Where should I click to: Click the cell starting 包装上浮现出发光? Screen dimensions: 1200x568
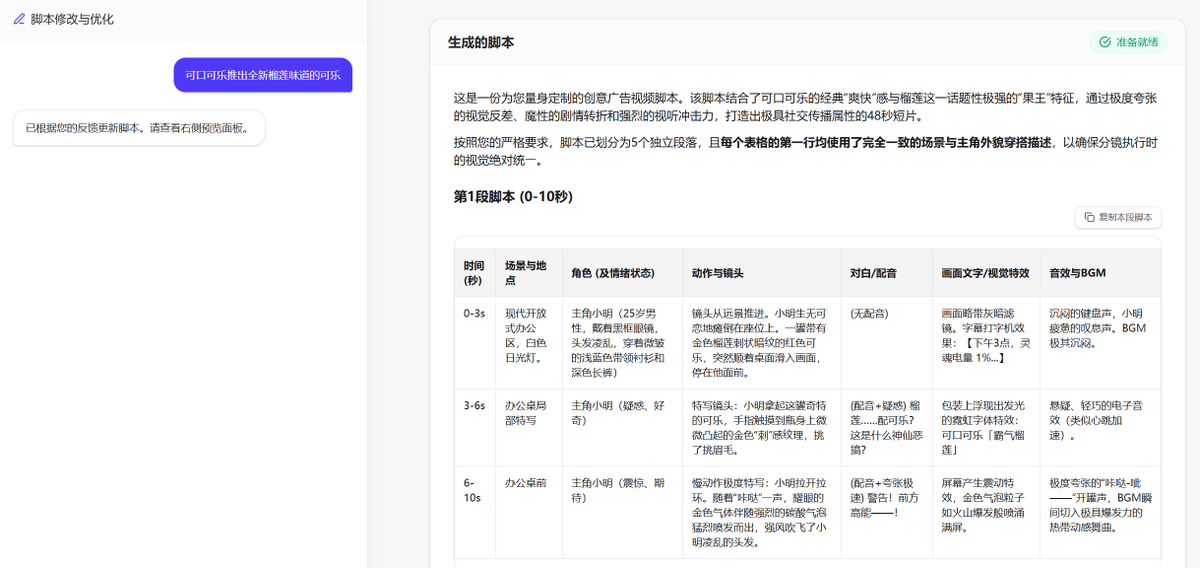[986, 427]
